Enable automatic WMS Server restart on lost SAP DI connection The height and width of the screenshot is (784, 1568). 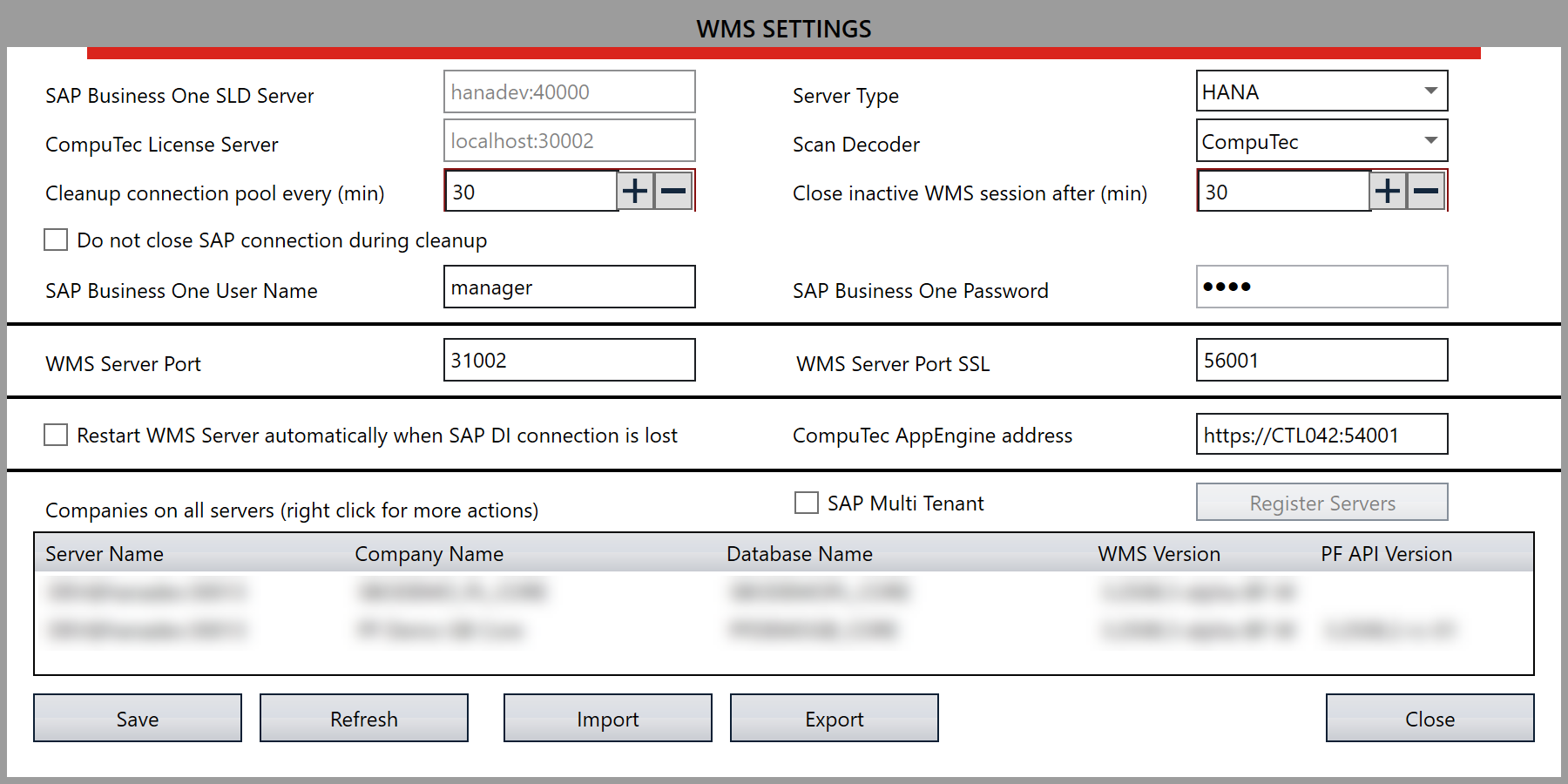click(x=55, y=435)
